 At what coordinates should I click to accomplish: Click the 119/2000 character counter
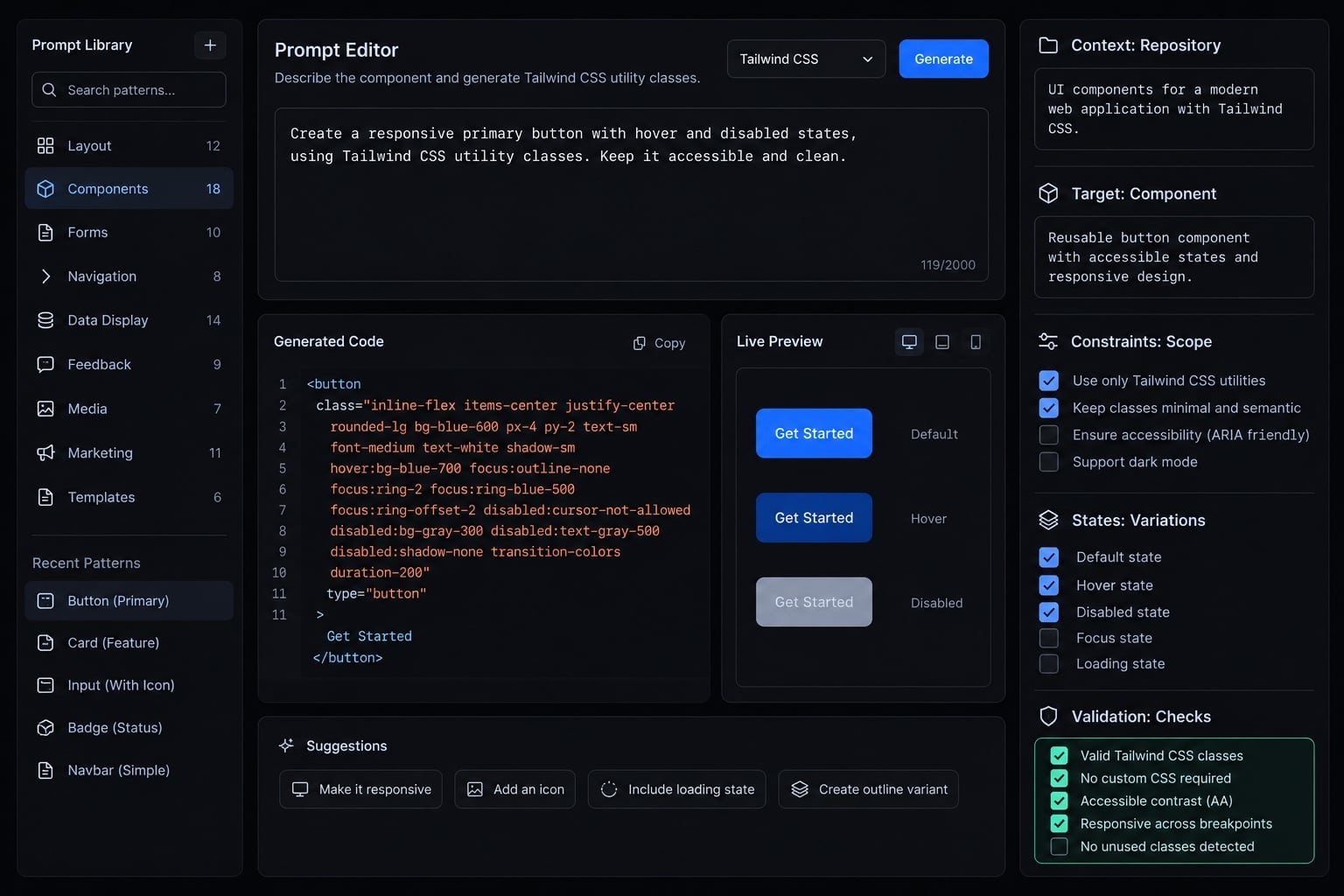tap(948, 265)
